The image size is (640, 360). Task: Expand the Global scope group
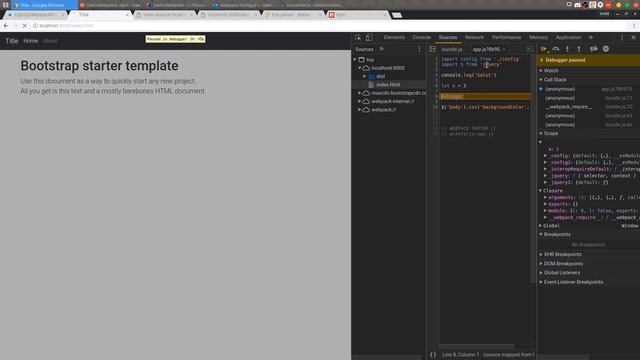(x=540, y=226)
